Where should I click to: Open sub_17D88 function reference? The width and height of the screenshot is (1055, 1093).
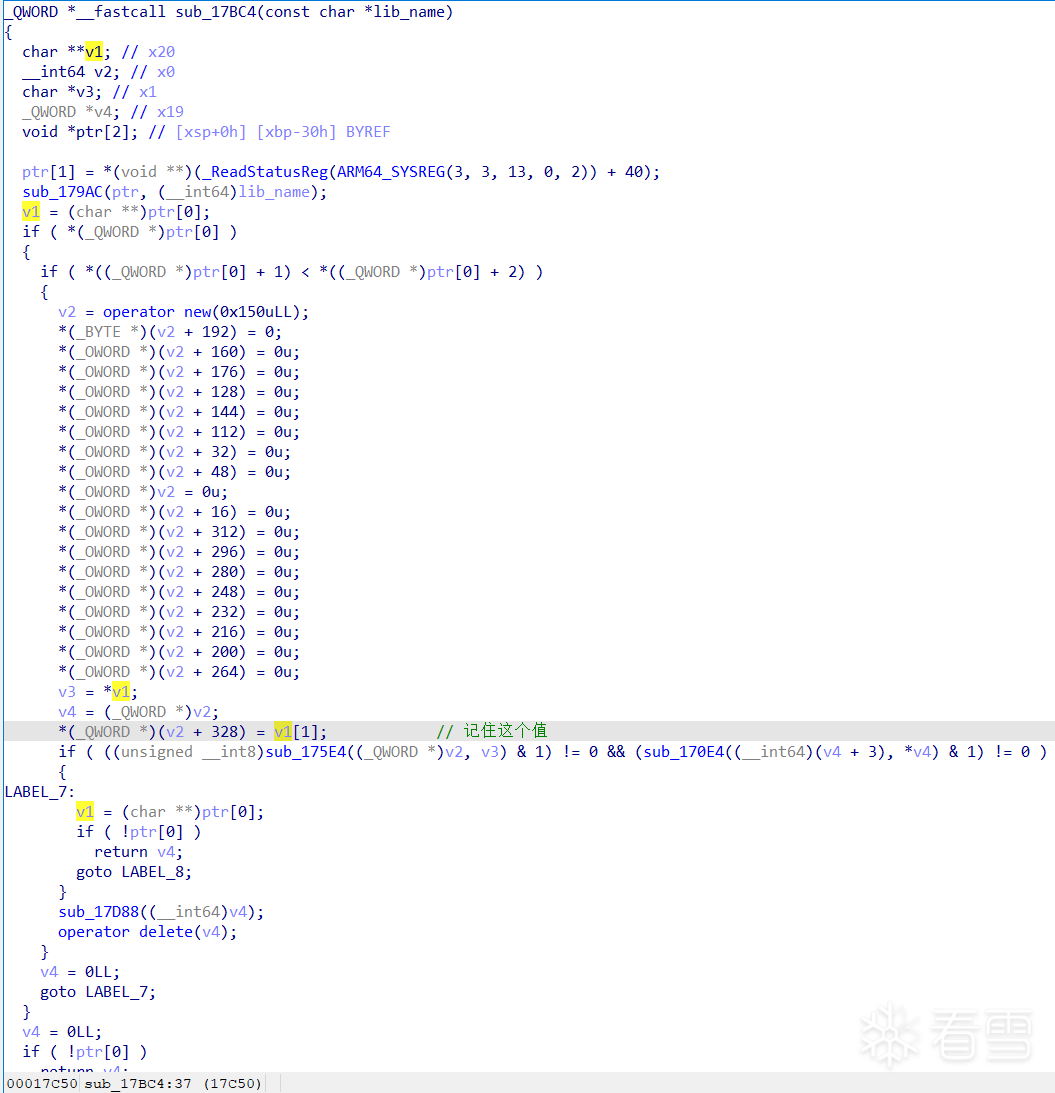tap(99, 912)
